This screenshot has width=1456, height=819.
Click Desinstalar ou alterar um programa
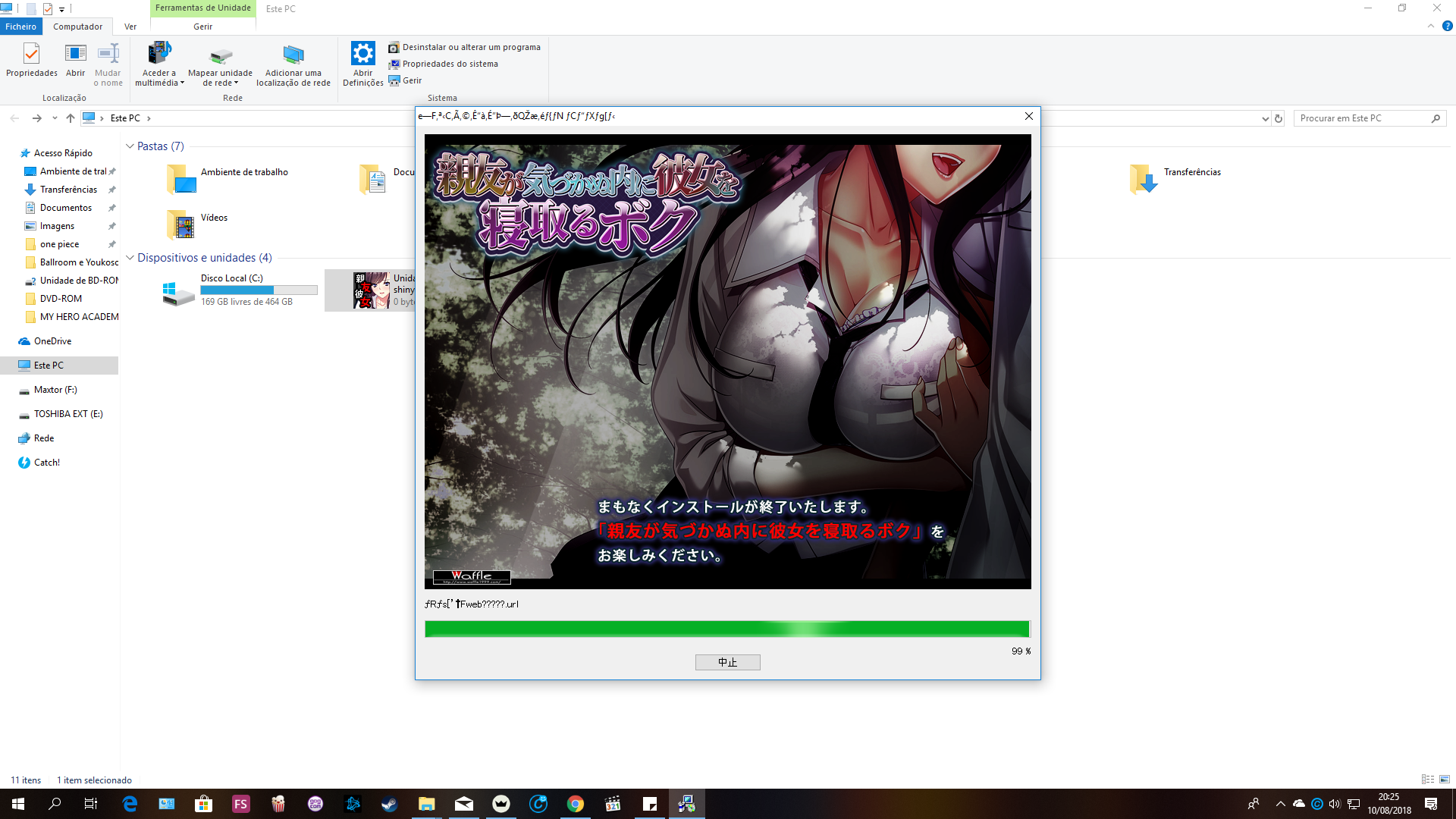tap(464, 47)
